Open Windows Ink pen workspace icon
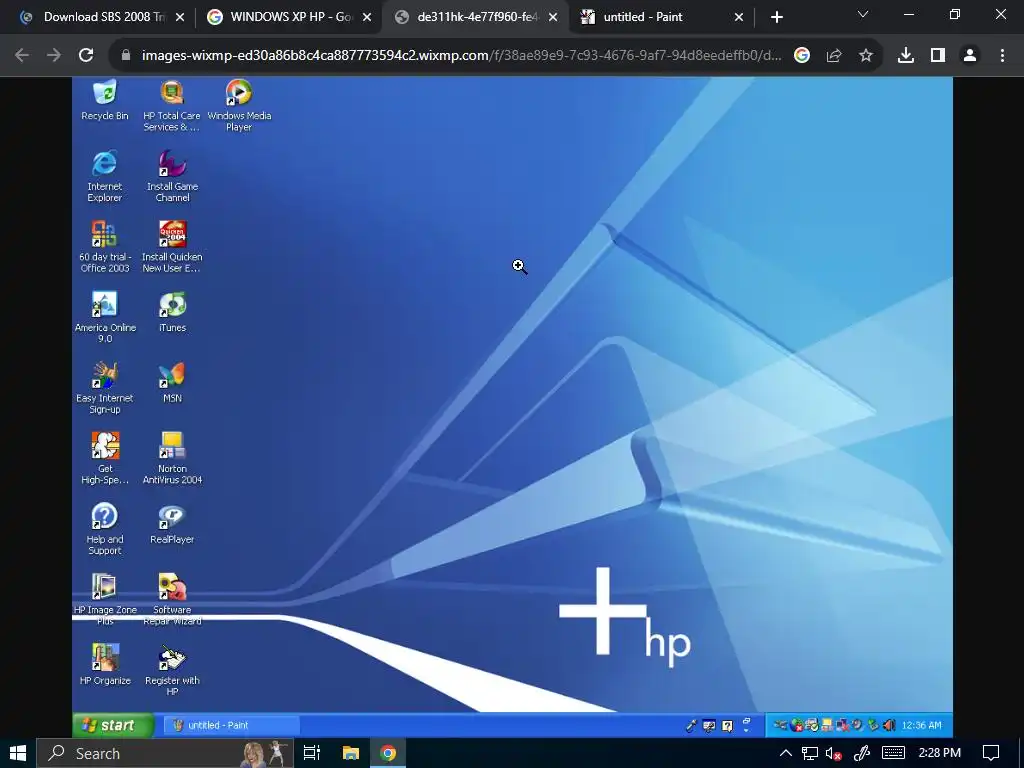 point(861,753)
